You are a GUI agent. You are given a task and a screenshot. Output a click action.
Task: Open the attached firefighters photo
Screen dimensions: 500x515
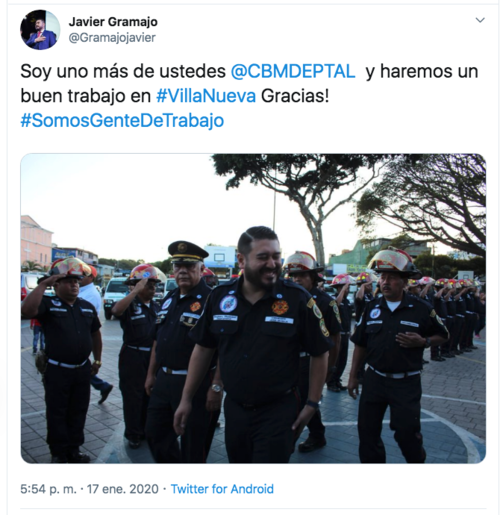(x=253, y=308)
